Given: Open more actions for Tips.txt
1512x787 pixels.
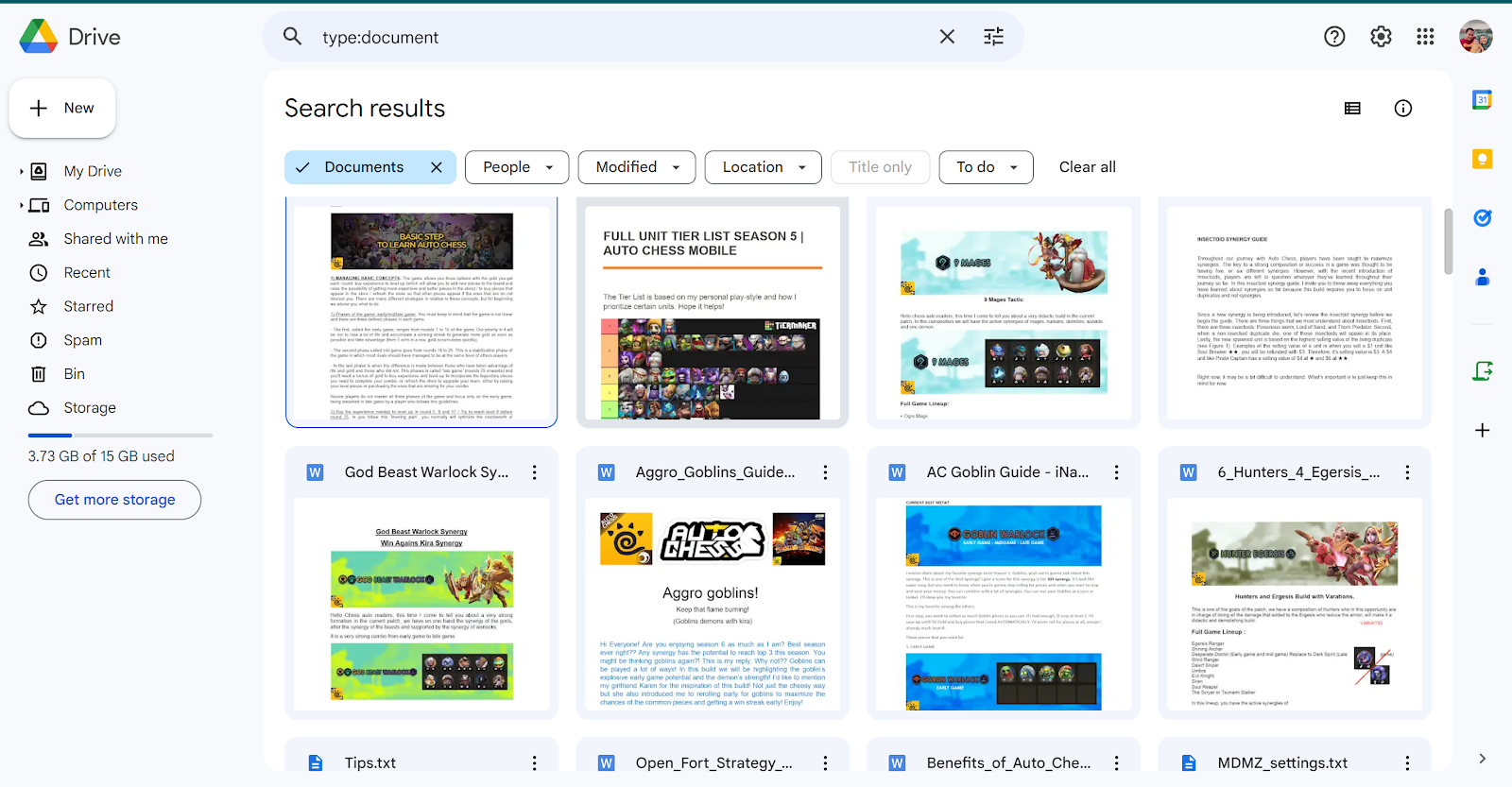Looking at the screenshot, I should tap(534, 762).
